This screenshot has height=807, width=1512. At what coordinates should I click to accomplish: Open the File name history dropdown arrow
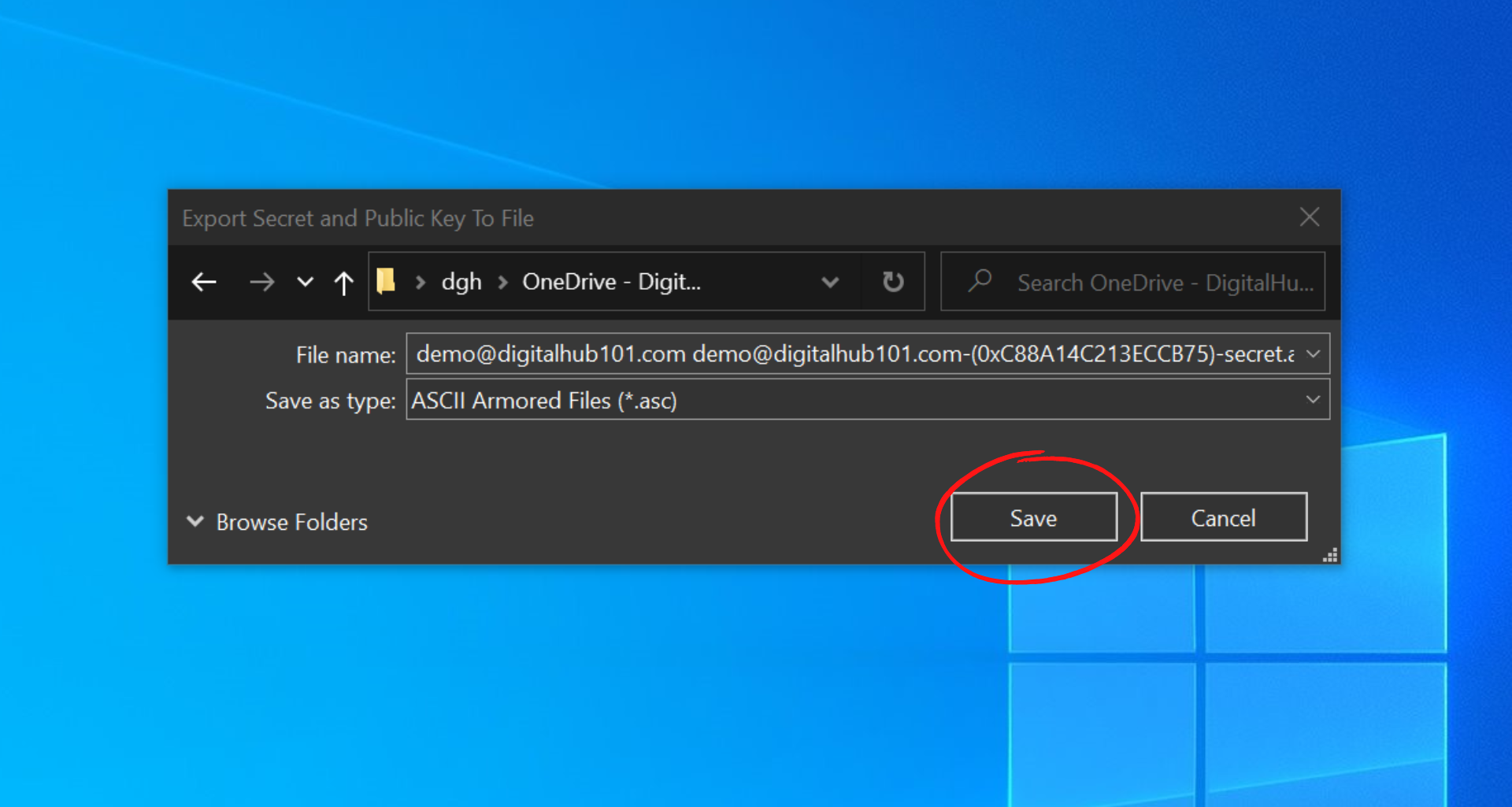point(1314,354)
